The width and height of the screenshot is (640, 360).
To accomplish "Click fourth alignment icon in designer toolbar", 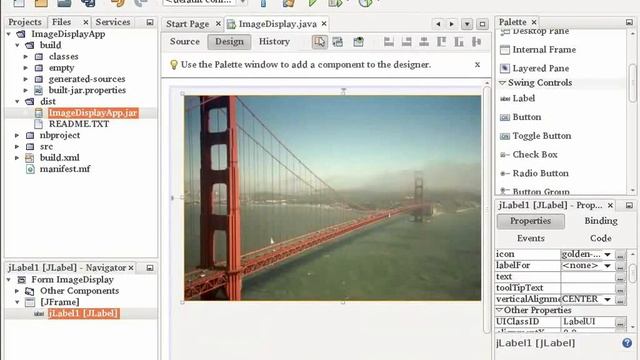I will coord(441,42).
